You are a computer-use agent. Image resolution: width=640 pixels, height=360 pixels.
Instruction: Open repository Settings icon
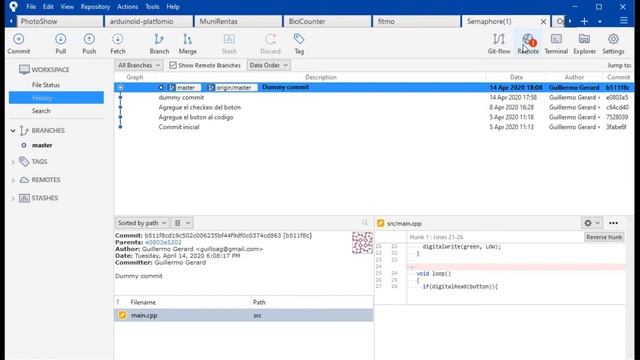pyautogui.click(x=613, y=44)
